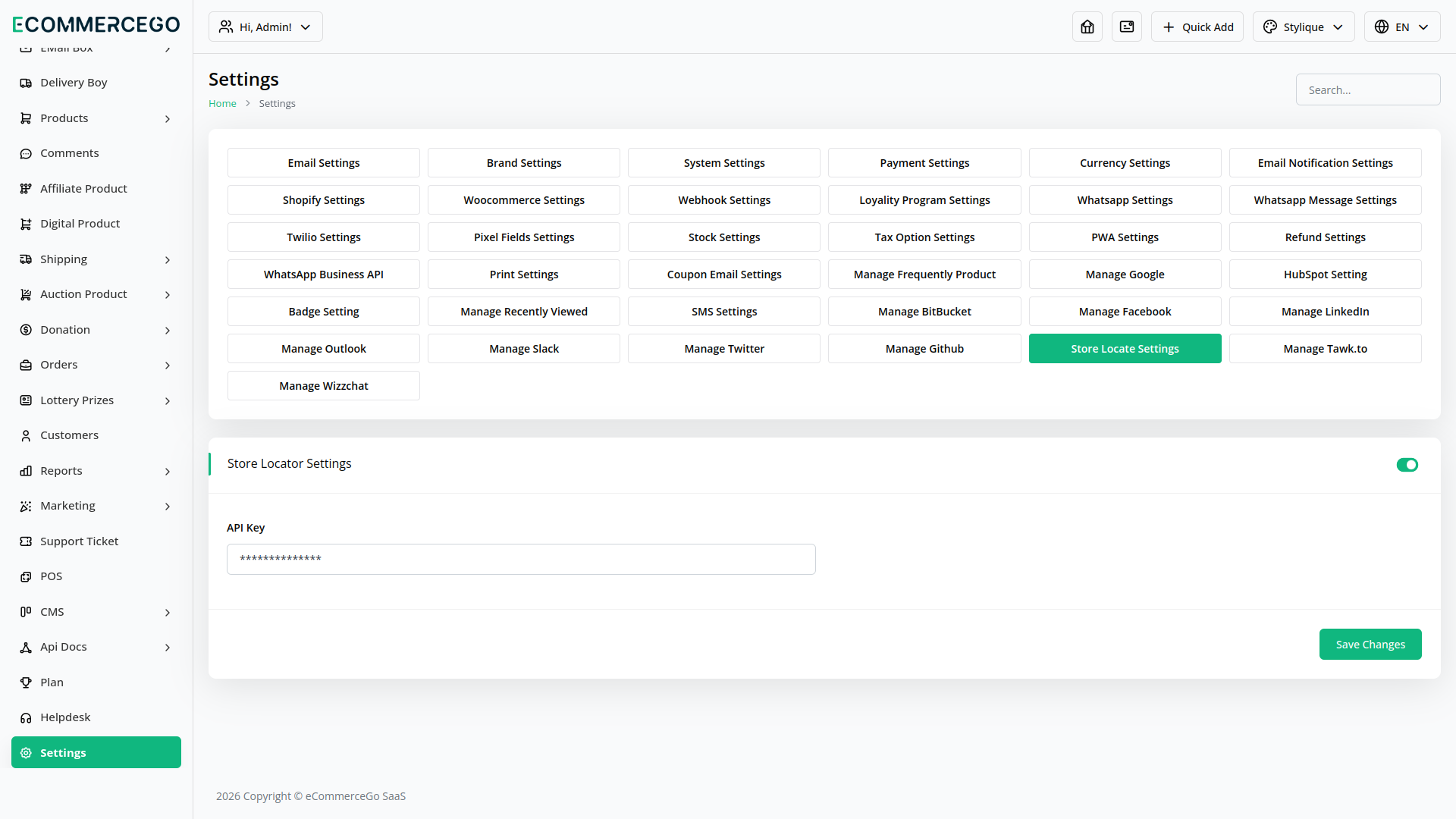
Task: Click the Helpdesk headset icon
Action: 26,717
